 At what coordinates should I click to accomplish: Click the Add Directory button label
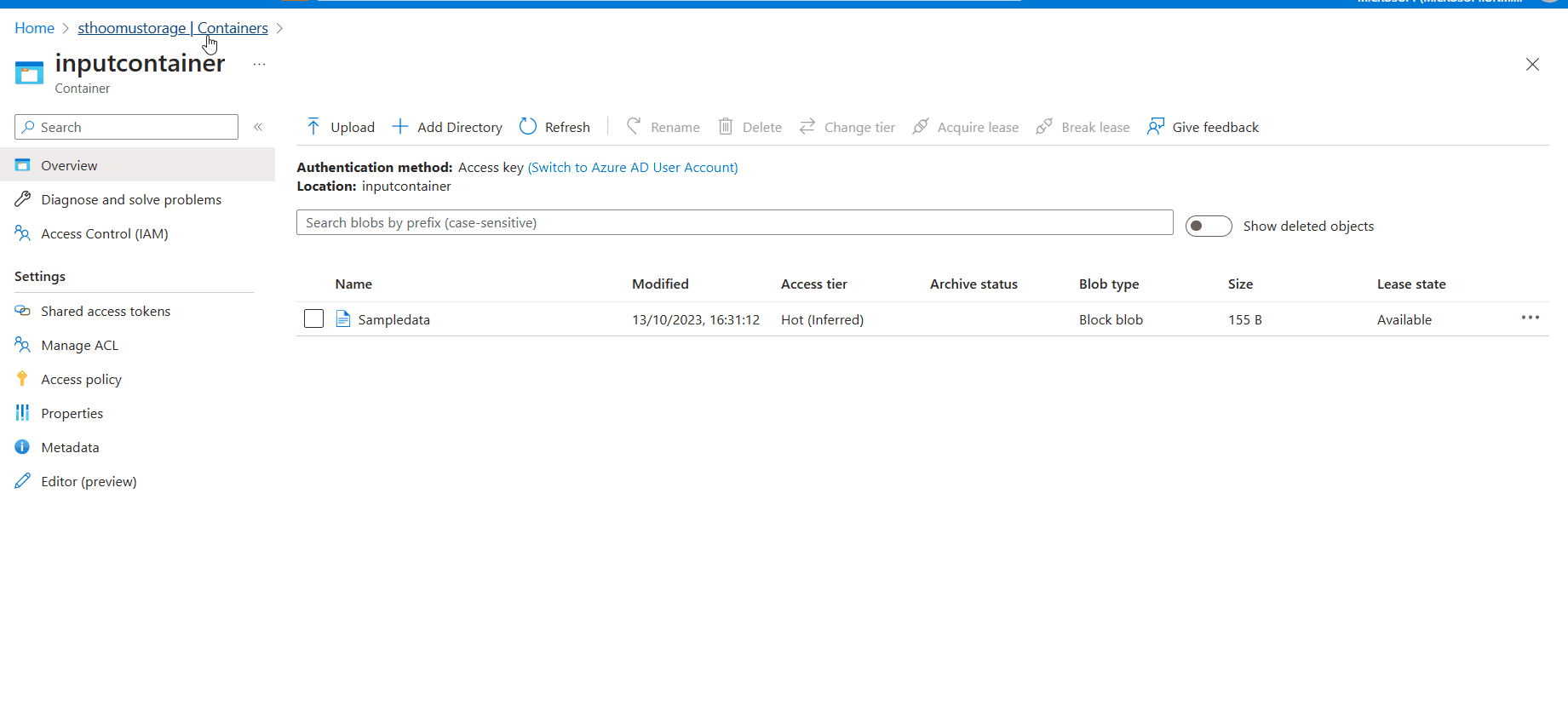[460, 127]
